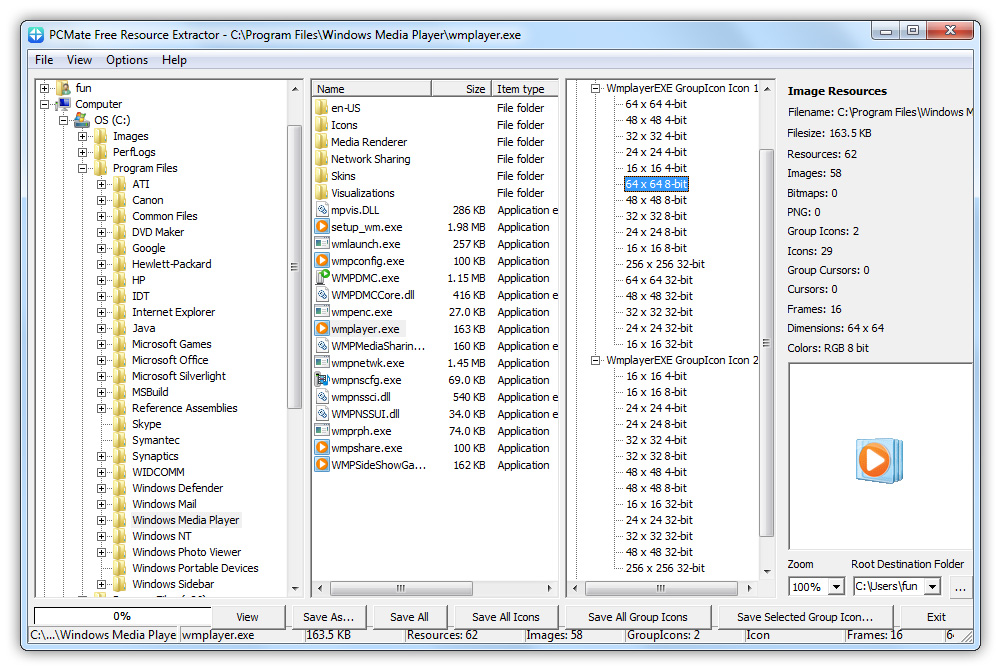Click the WMPNSSUI.dll file icon
Viewport: 1001px width, 671px height.
(x=322, y=414)
